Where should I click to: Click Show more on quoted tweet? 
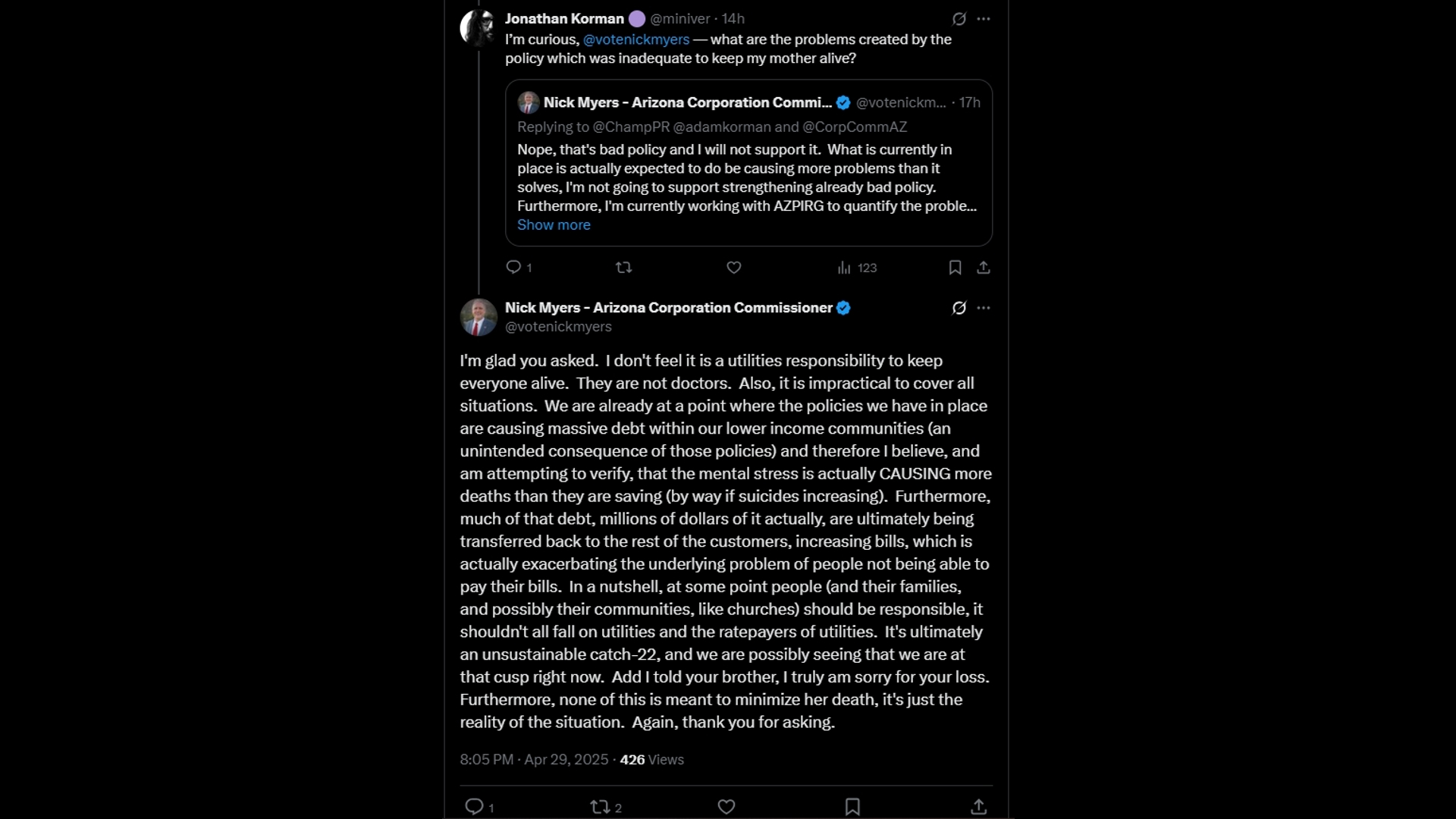(x=554, y=225)
